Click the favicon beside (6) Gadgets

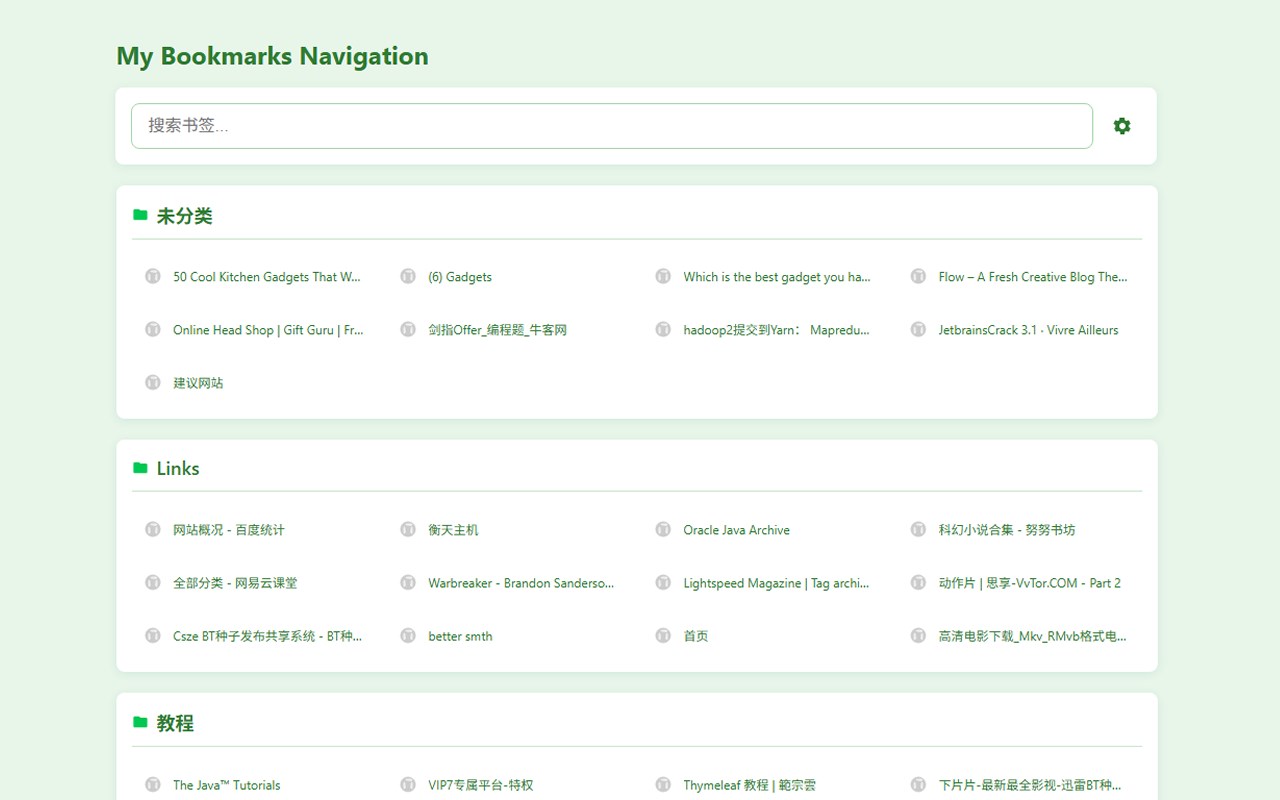[x=408, y=277]
